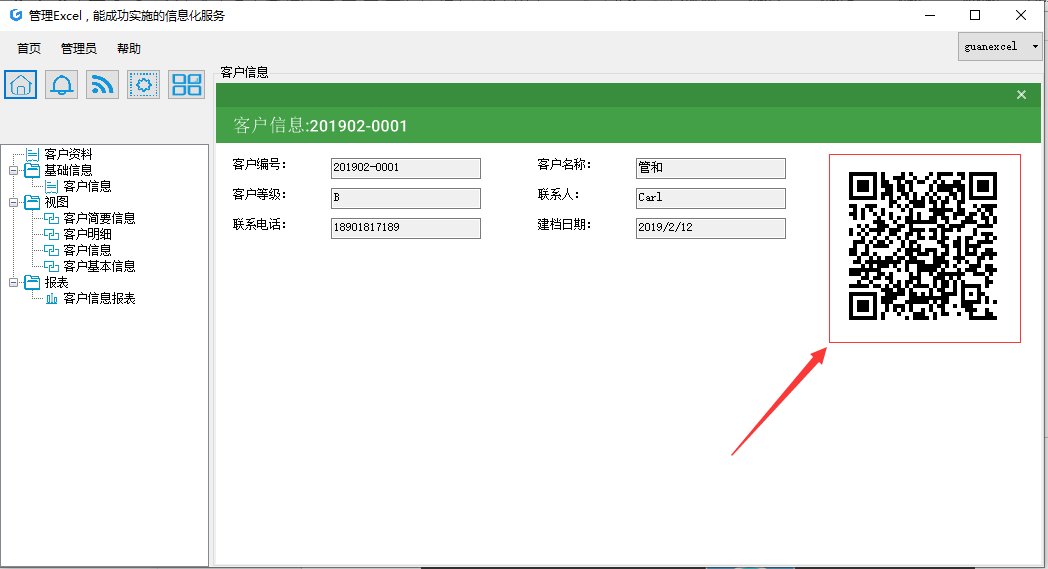
Task: Select the 报表 folder label
Action: (56, 283)
